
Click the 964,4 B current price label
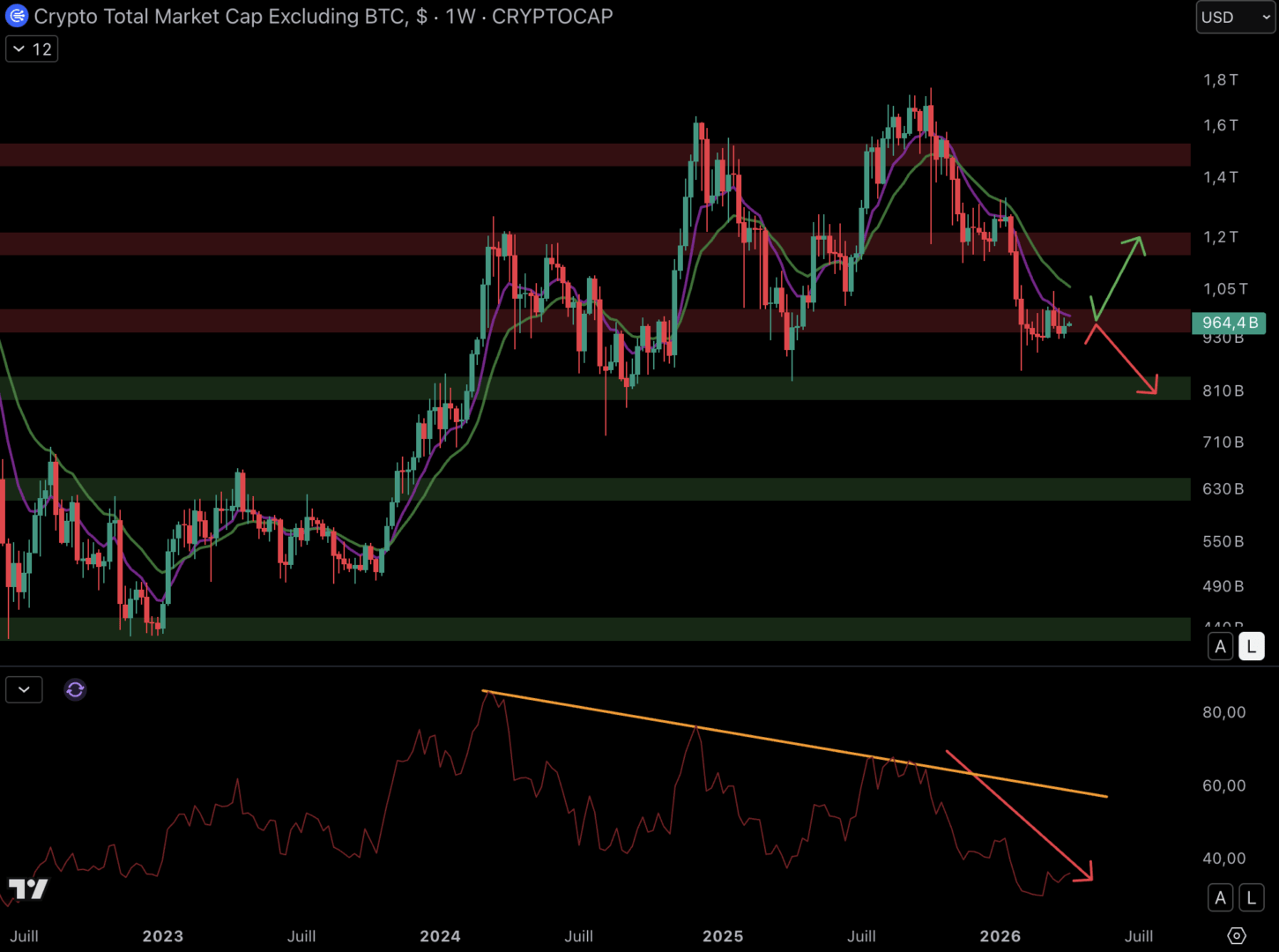pos(1229,323)
